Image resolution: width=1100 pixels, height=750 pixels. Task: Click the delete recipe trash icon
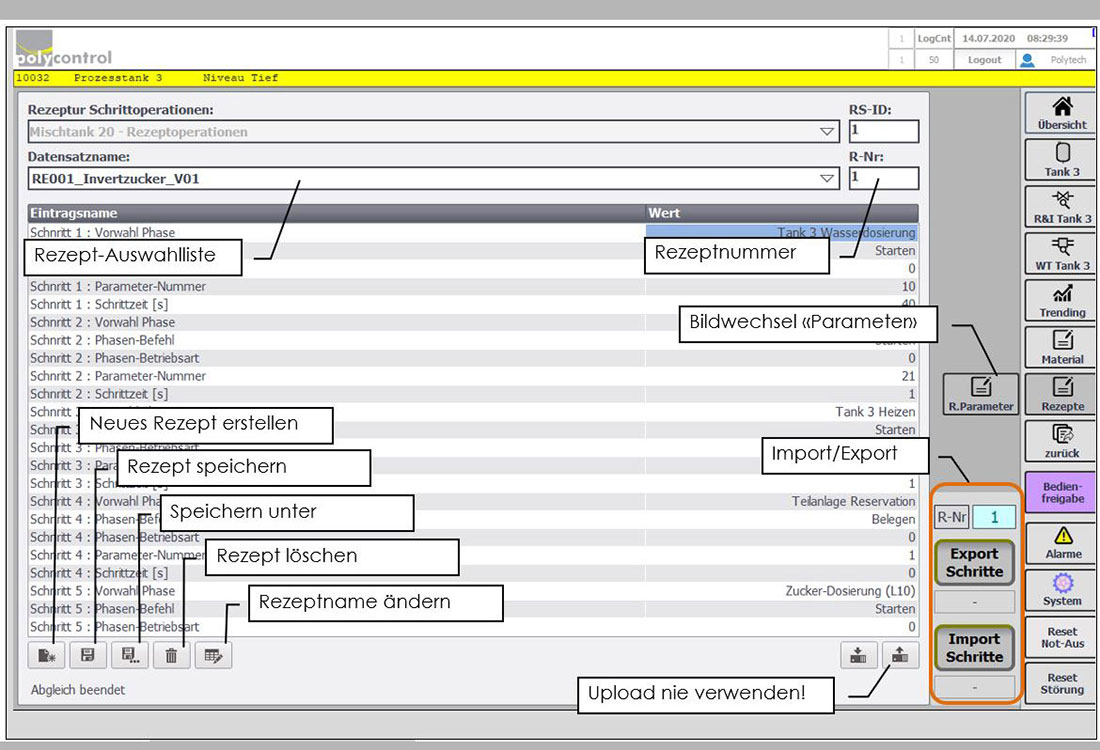click(x=171, y=656)
